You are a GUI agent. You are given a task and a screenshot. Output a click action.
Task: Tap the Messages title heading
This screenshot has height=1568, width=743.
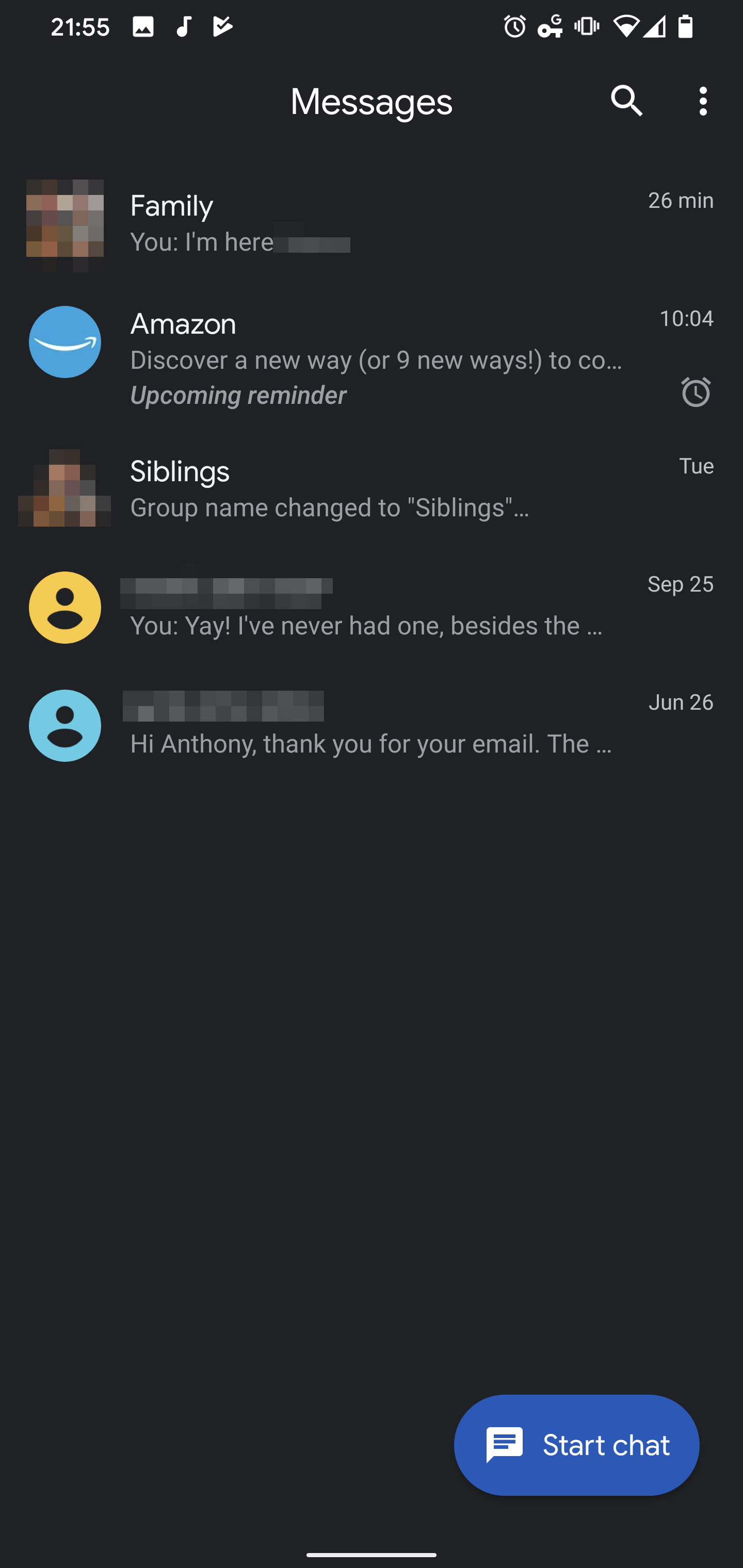[x=372, y=102]
